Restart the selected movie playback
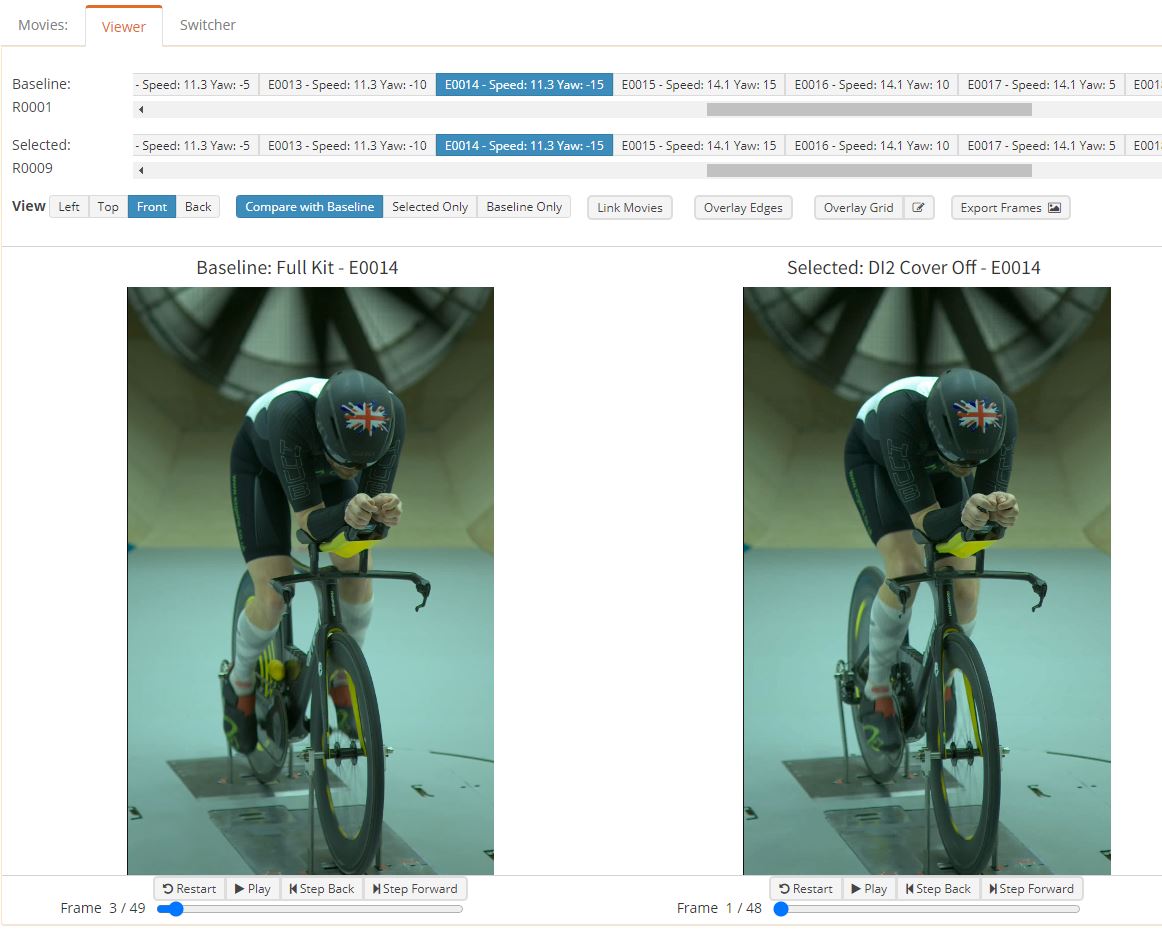Image resolution: width=1162 pixels, height=931 pixels. pos(805,888)
